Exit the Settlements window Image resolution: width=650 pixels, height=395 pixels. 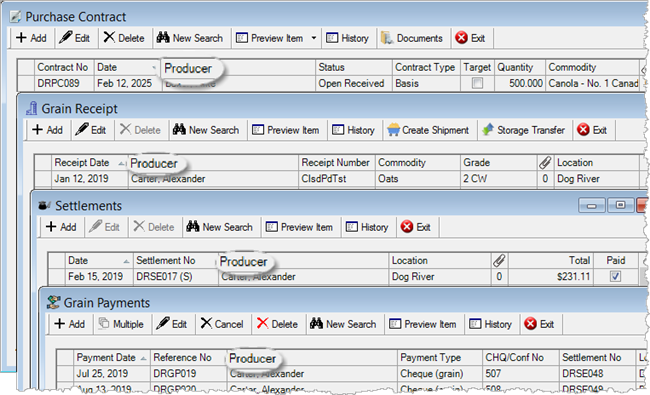point(416,227)
